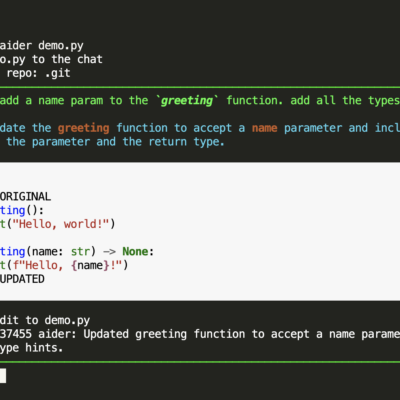The width and height of the screenshot is (400, 400).
Task: Select the 'repo: .git' line
Action: click(38, 73)
